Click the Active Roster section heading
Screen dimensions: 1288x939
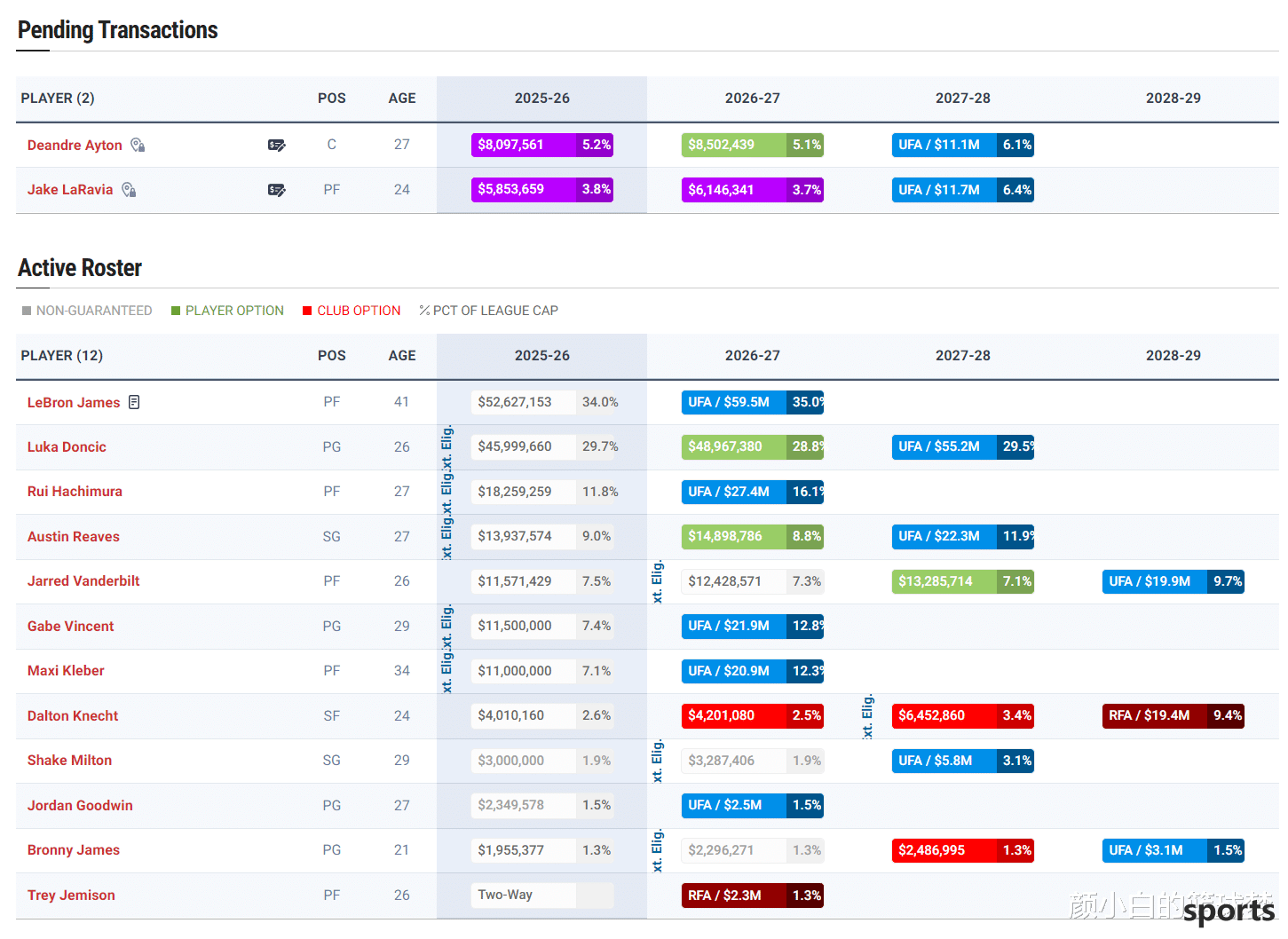pos(80,268)
